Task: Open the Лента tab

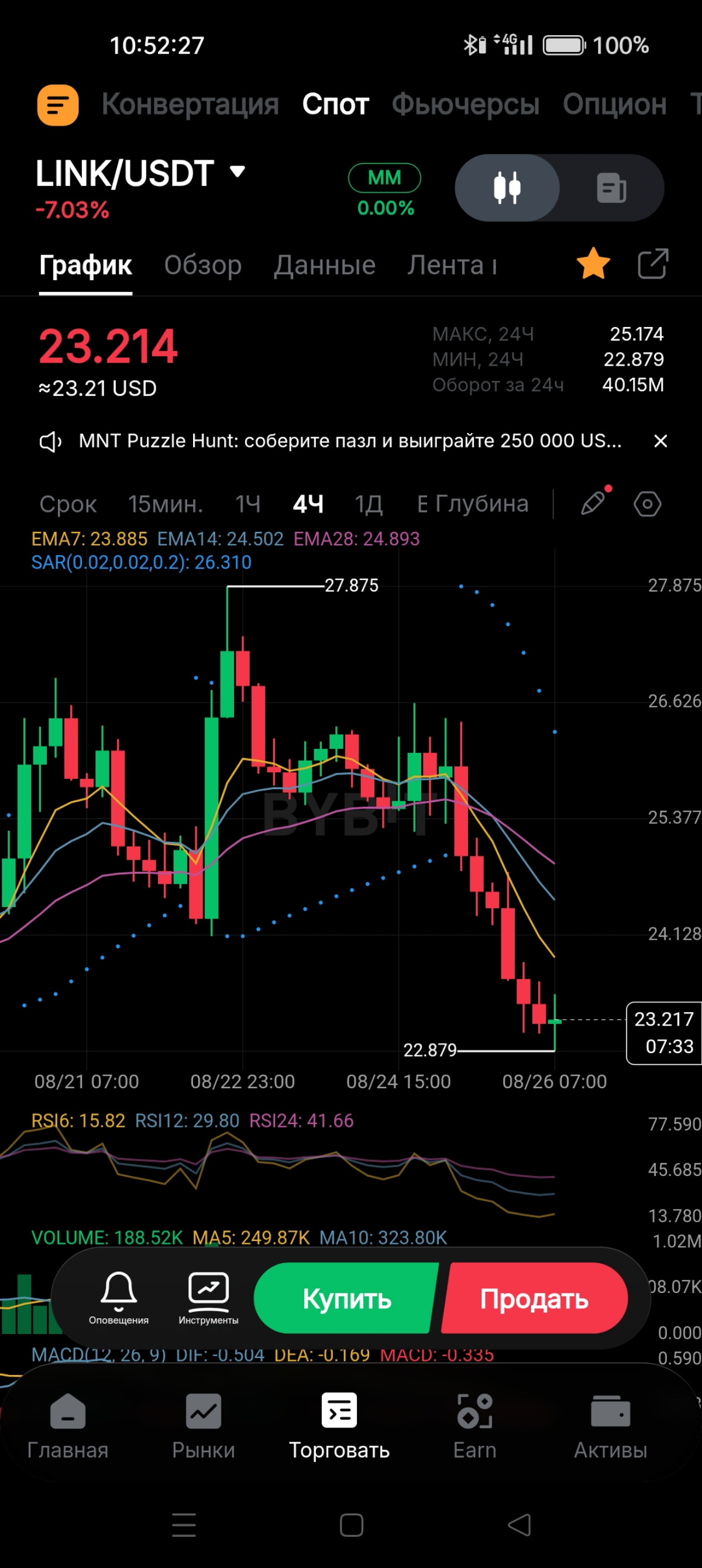Action: click(452, 266)
